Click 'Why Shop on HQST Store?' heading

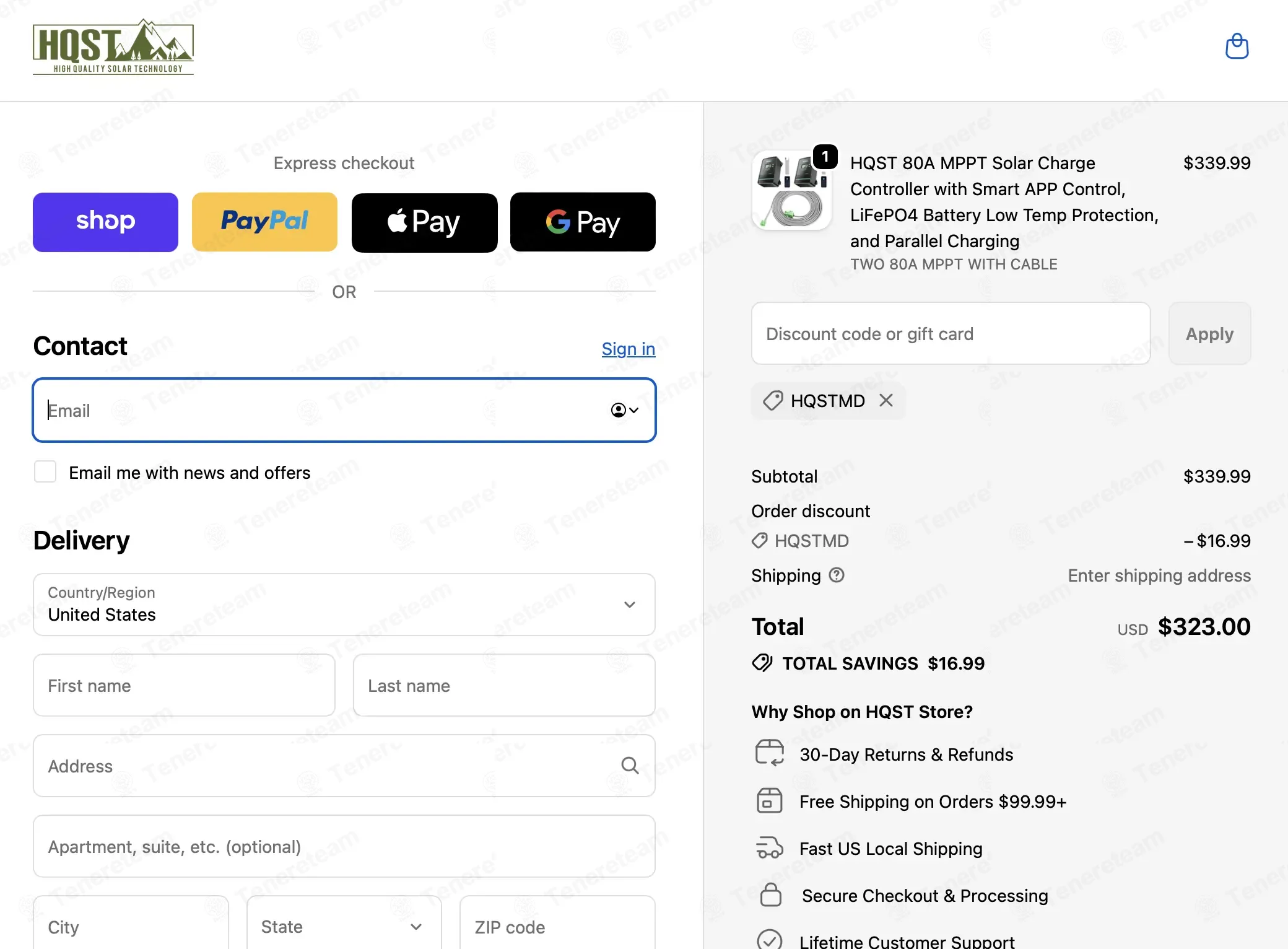[x=862, y=712]
